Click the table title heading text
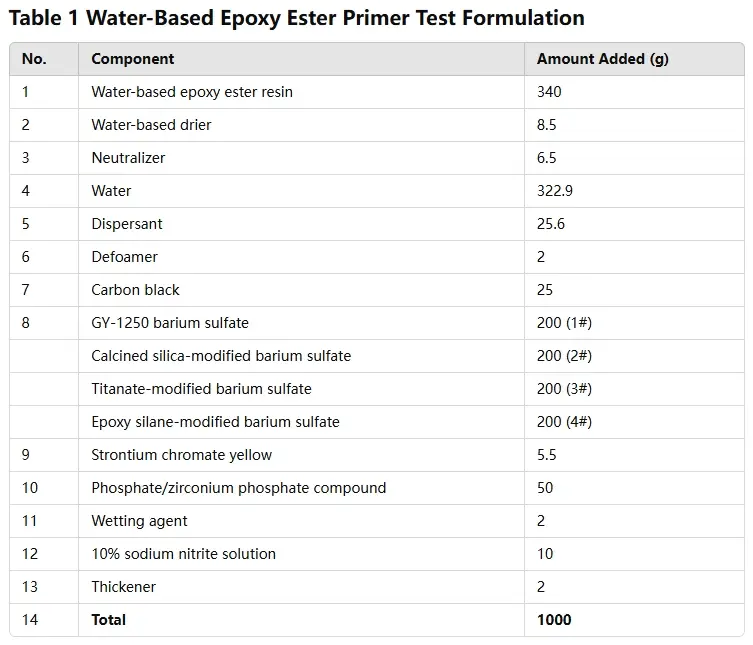 coord(296,18)
